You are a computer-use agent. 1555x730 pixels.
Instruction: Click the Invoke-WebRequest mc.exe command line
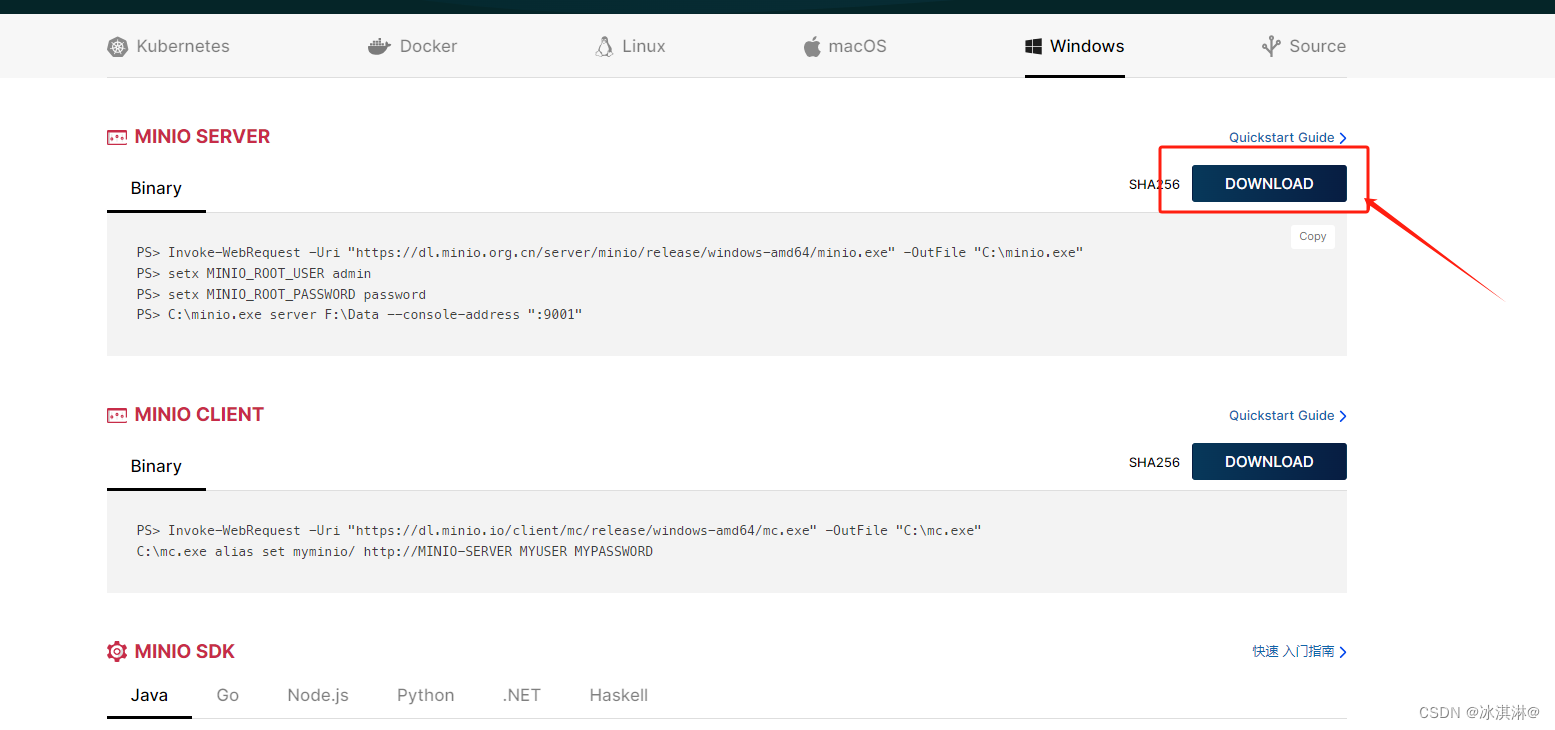(559, 531)
